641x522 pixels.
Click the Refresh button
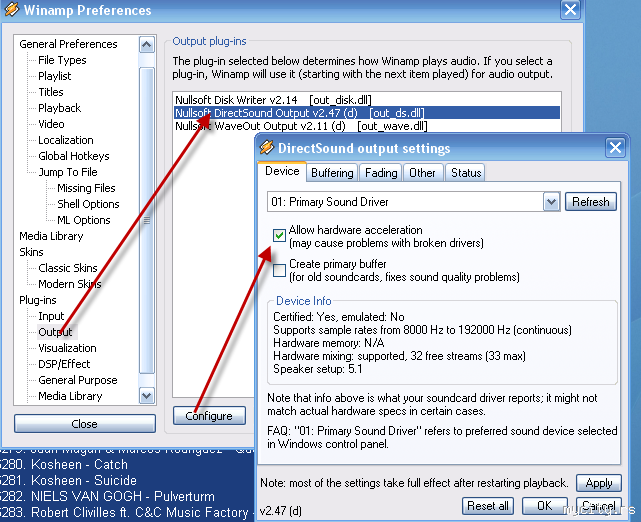pos(591,202)
